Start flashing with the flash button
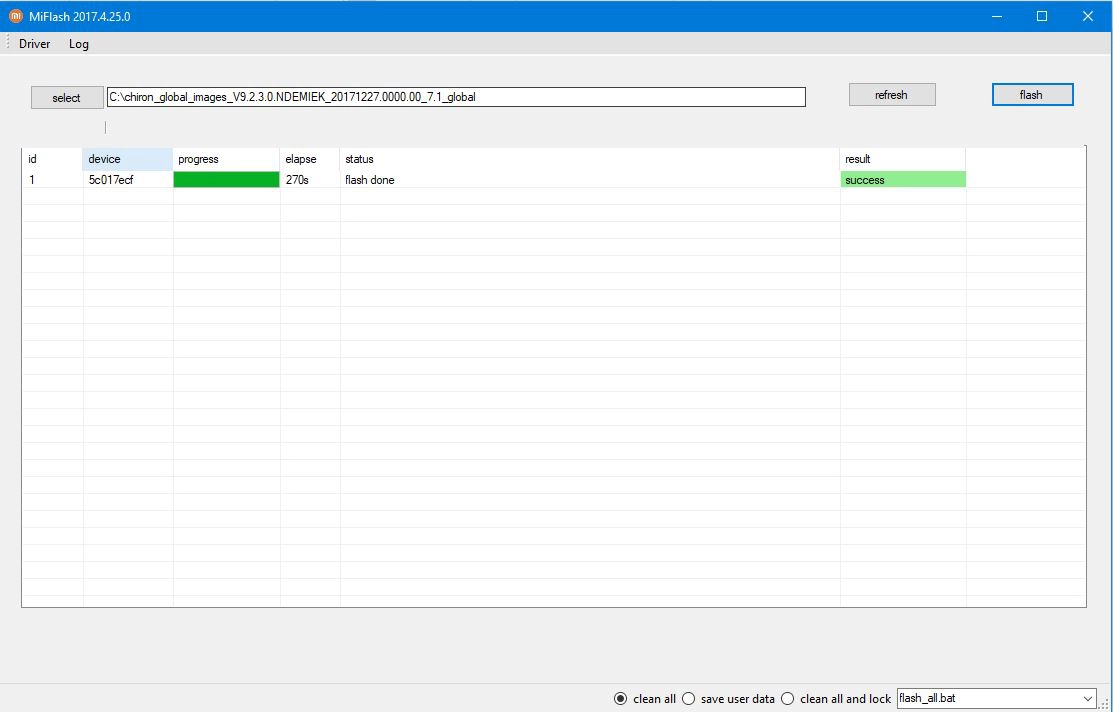Image resolution: width=1113 pixels, height=712 pixels. (1032, 94)
